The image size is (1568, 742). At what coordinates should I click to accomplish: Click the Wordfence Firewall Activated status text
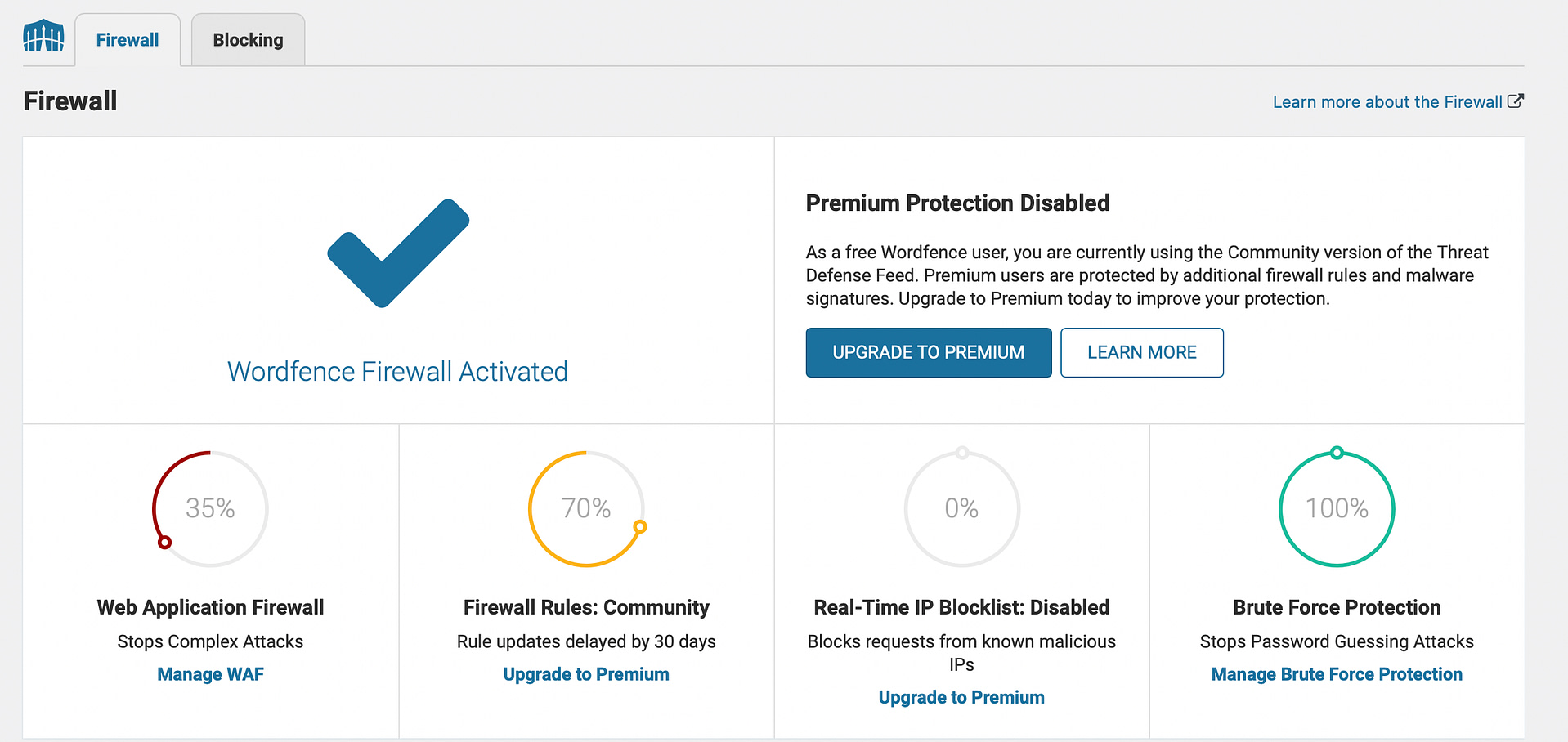click(x=397, y=372)
